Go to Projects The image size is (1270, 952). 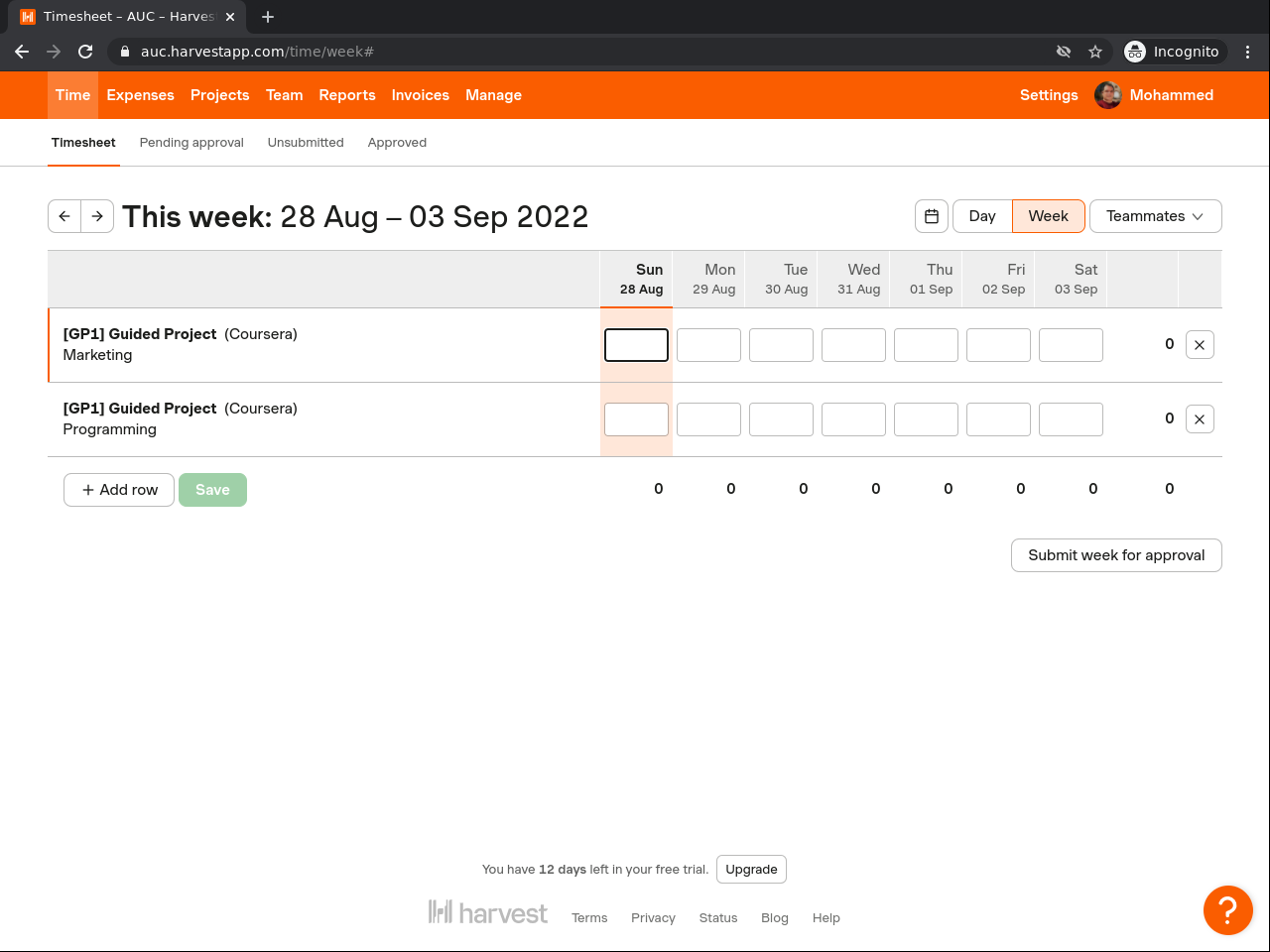pyautogui.click(x=220, y=95)
